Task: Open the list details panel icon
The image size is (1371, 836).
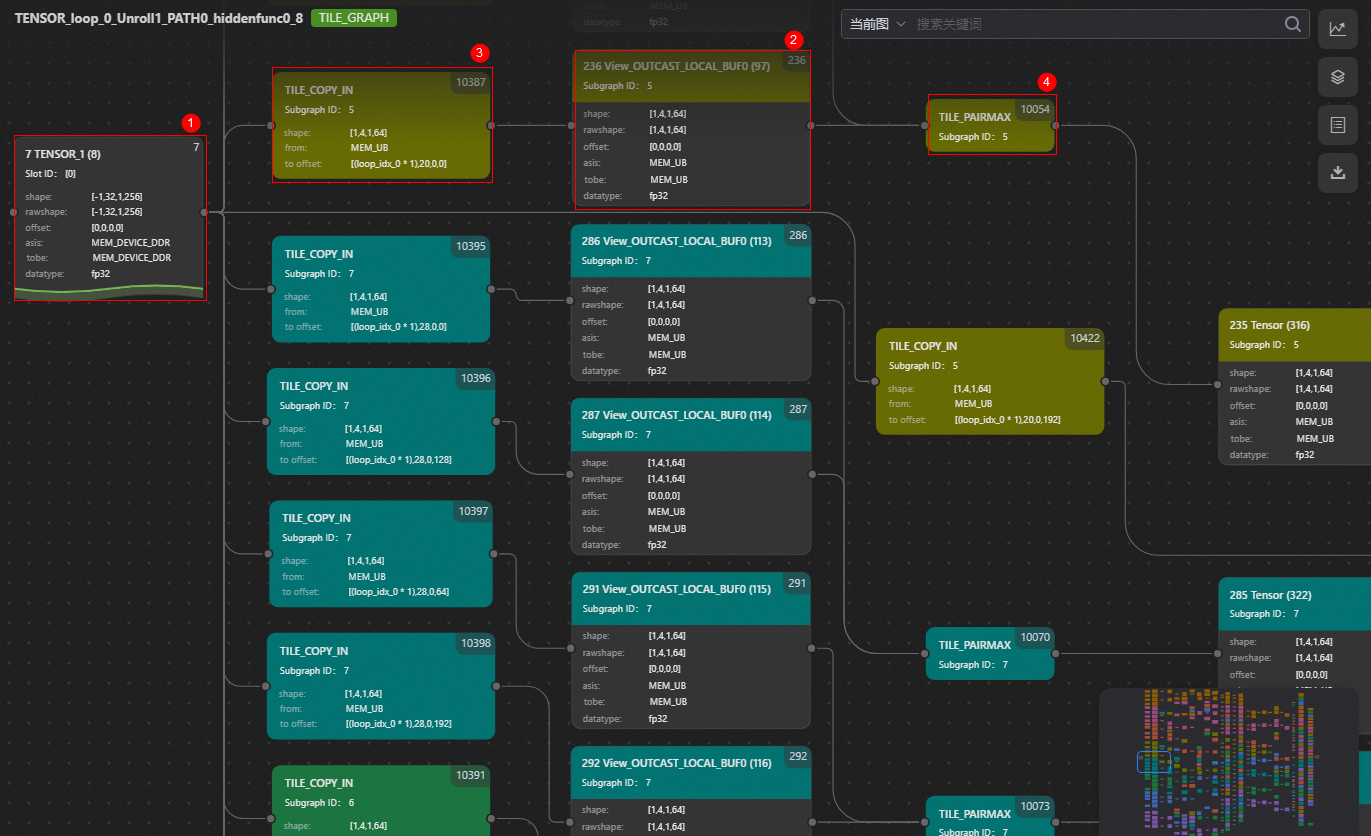Action: [1337, 125]
